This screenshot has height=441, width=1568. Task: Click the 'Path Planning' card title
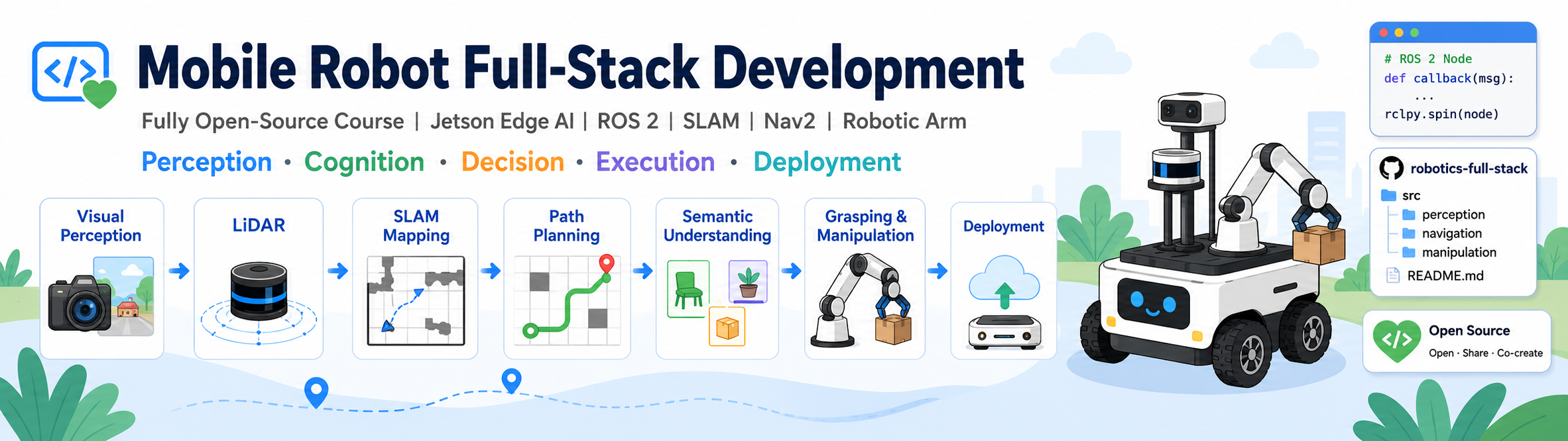click(x=566, y=226)
